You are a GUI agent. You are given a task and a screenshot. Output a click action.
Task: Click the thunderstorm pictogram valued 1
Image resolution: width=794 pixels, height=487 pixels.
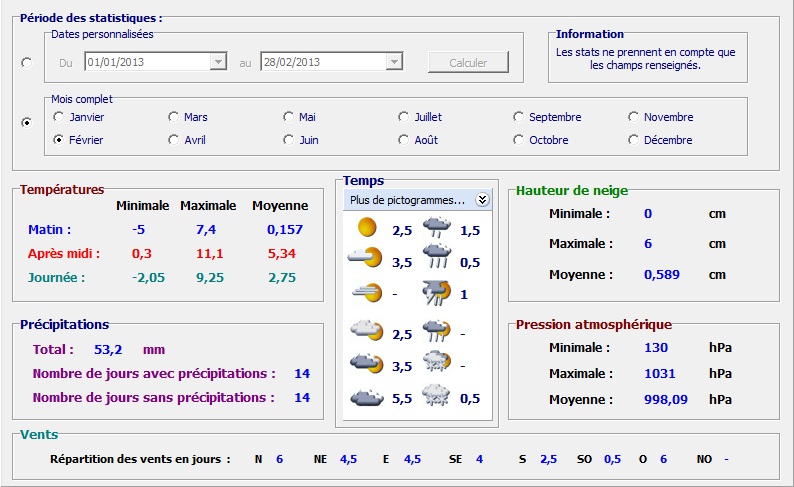(x=436, y=293)
